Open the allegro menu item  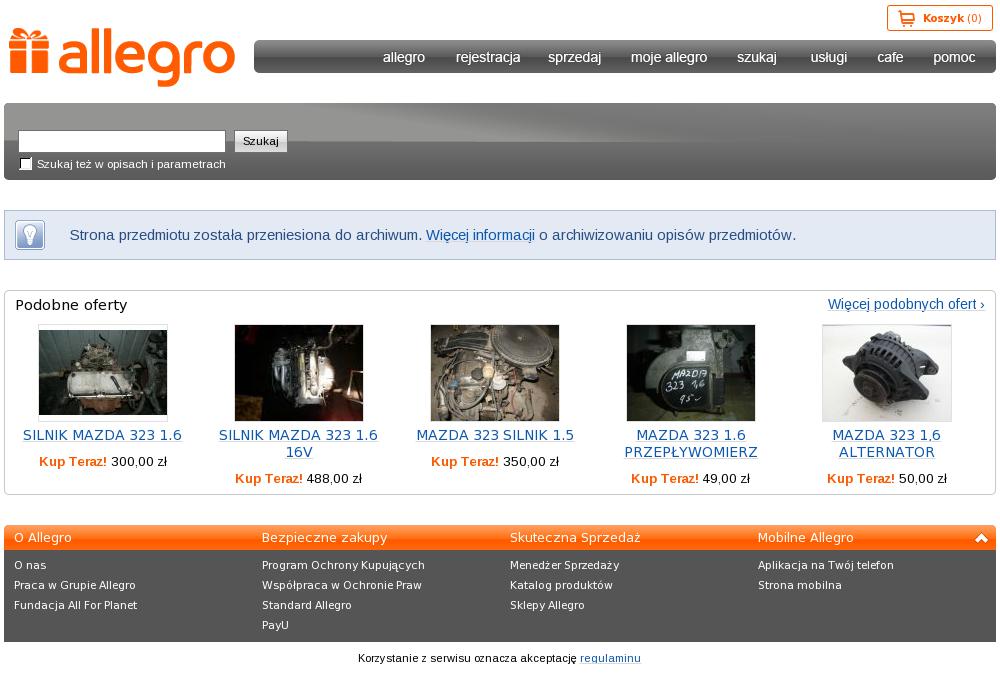click(404, 57)
